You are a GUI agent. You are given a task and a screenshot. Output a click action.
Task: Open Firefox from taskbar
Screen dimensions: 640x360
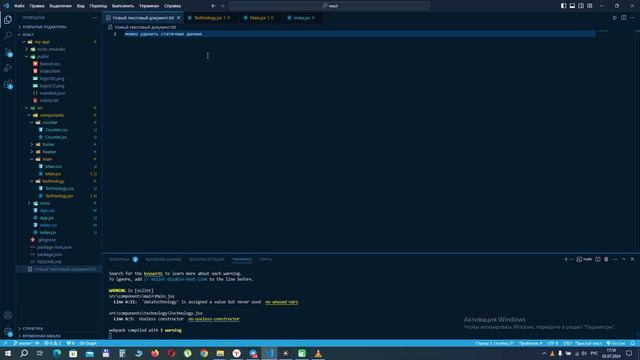(x=155, y=353)
